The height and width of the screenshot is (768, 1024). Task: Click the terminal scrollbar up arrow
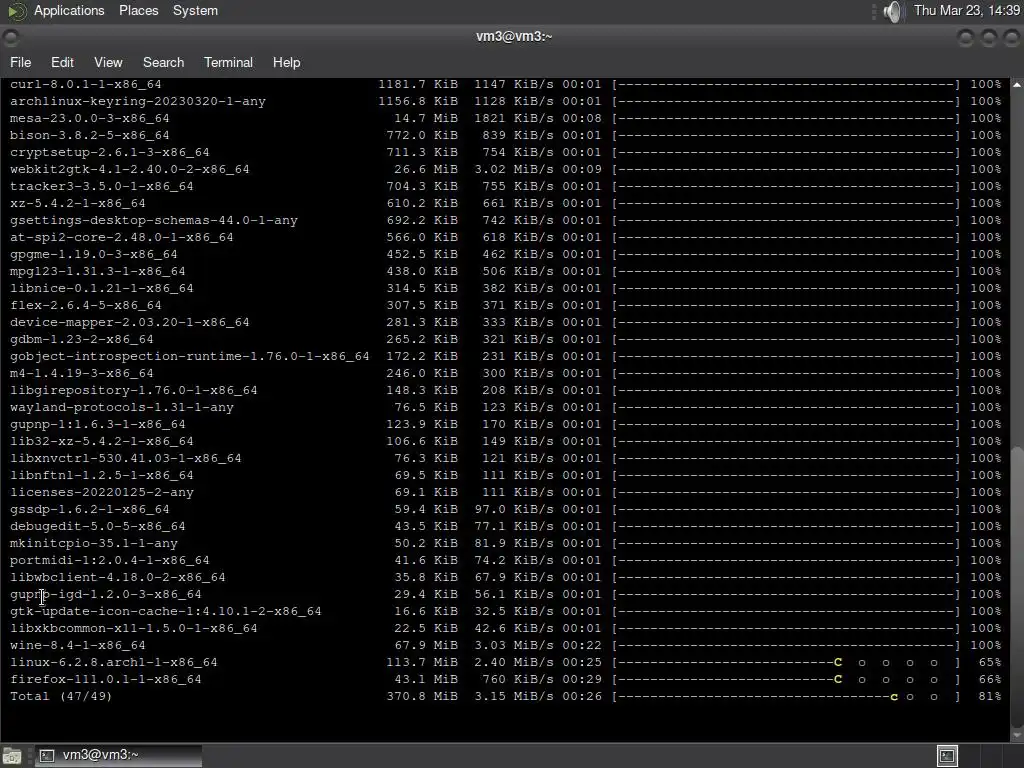pos(1017,85)
